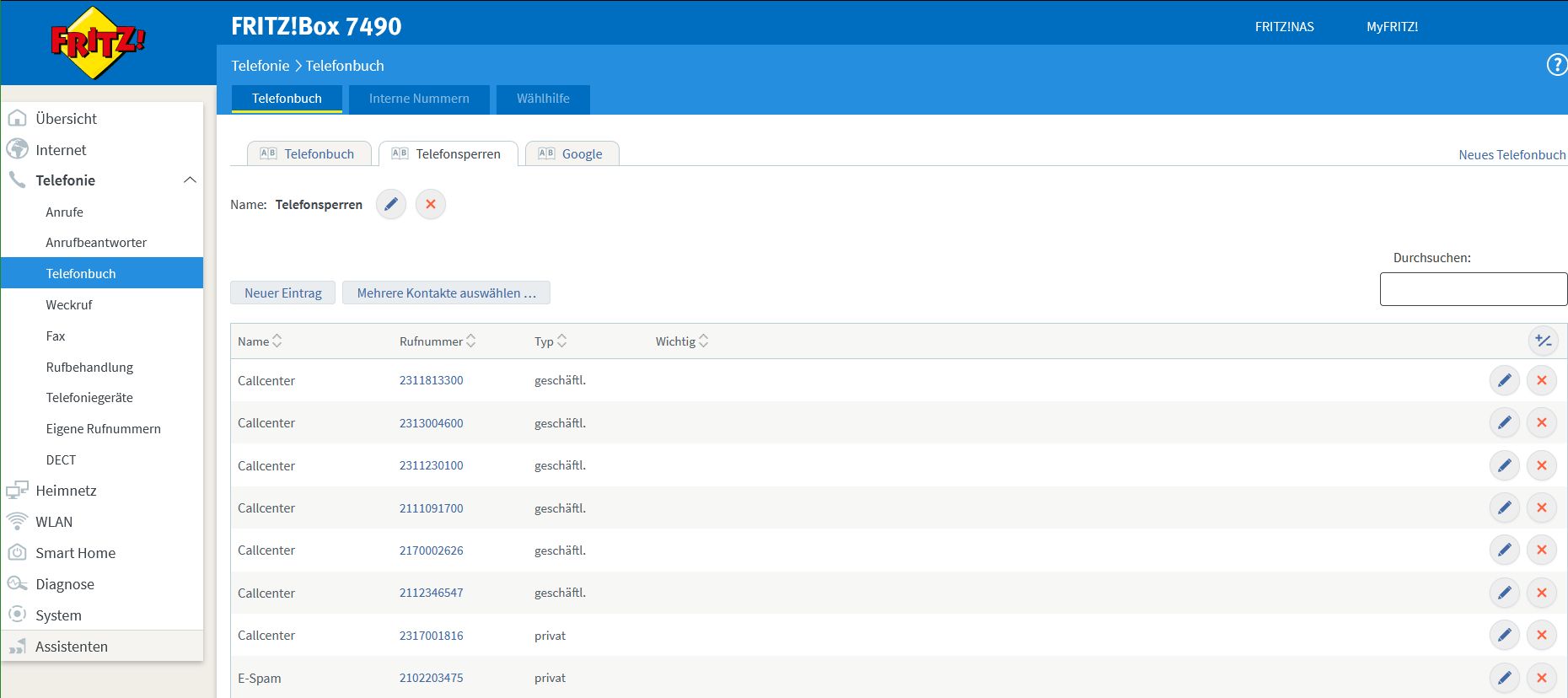Create a Neues Telefonbuch

click(1512, 155)
